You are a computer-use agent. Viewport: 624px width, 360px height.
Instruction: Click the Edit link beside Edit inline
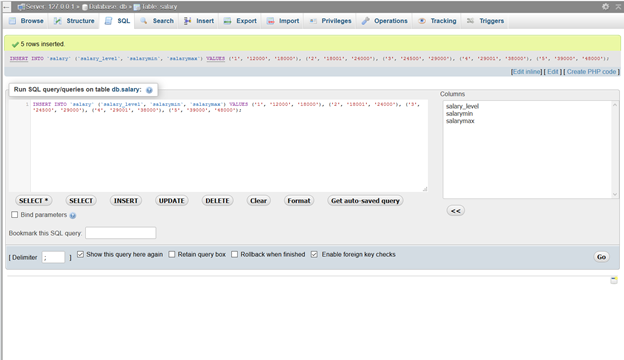coord(552,72)
